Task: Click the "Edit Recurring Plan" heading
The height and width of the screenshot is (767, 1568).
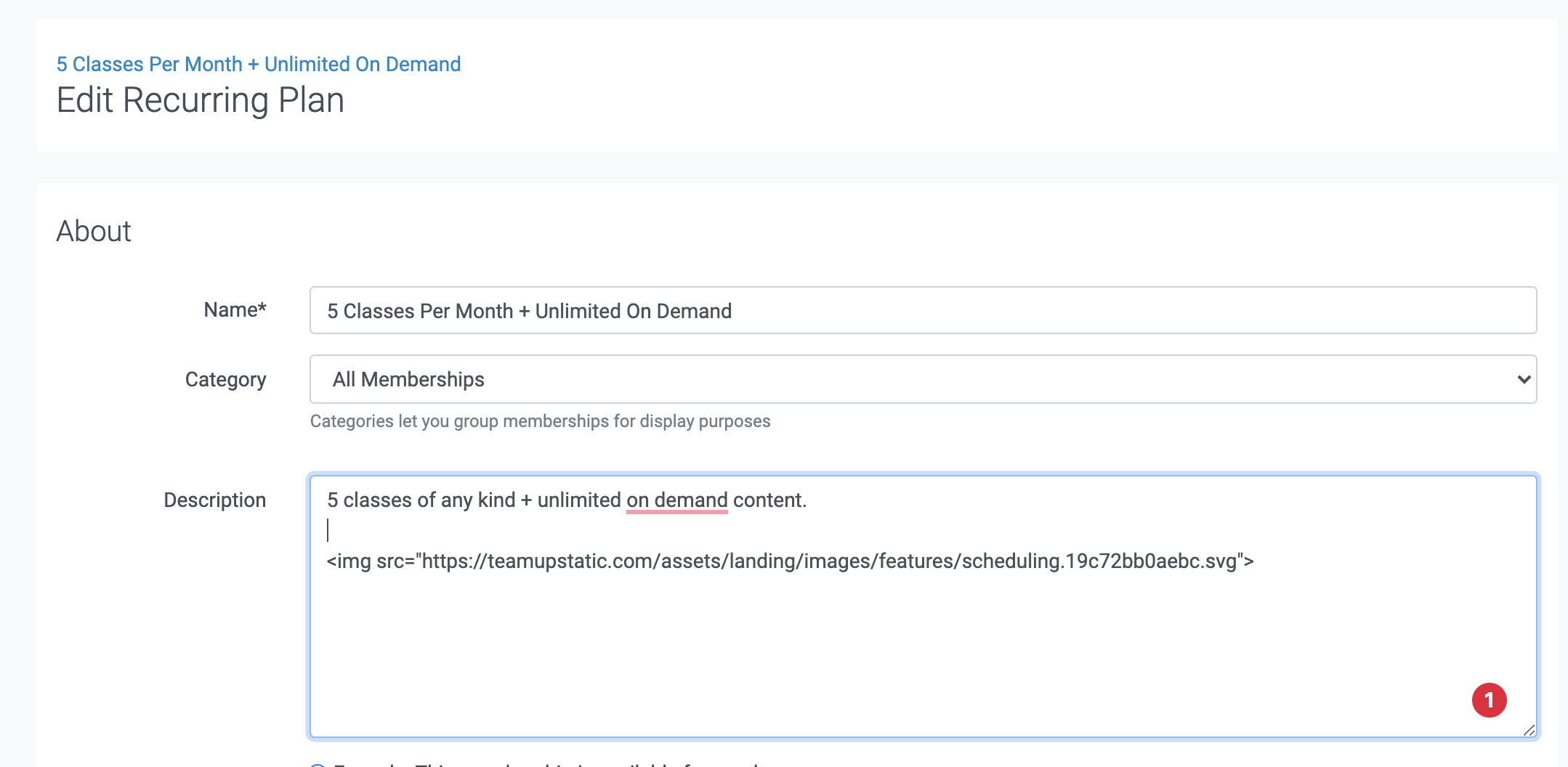Action: (200, 100)
